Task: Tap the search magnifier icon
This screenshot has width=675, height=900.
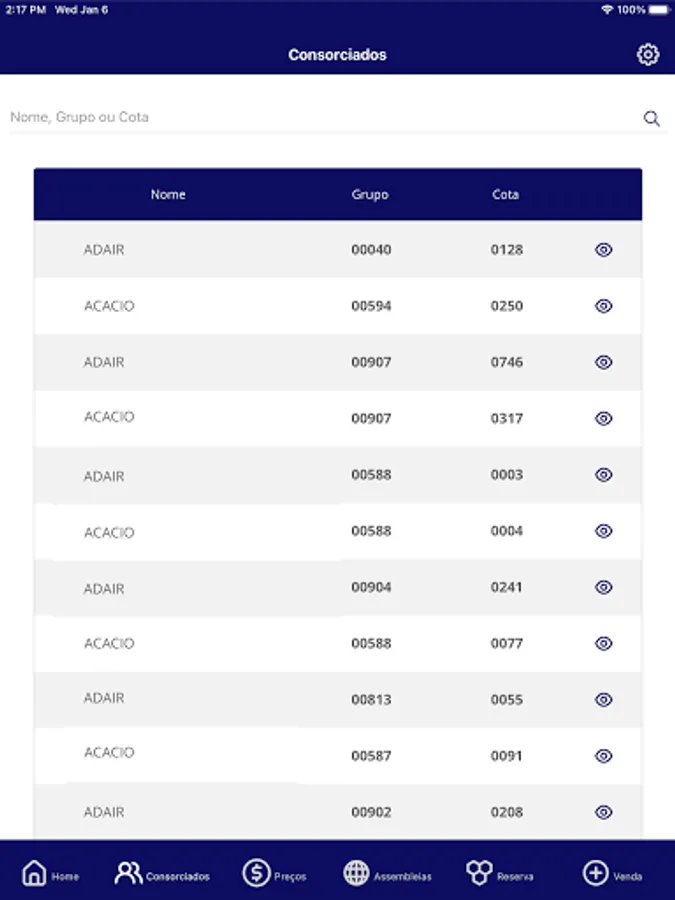Action: (652, 119)
